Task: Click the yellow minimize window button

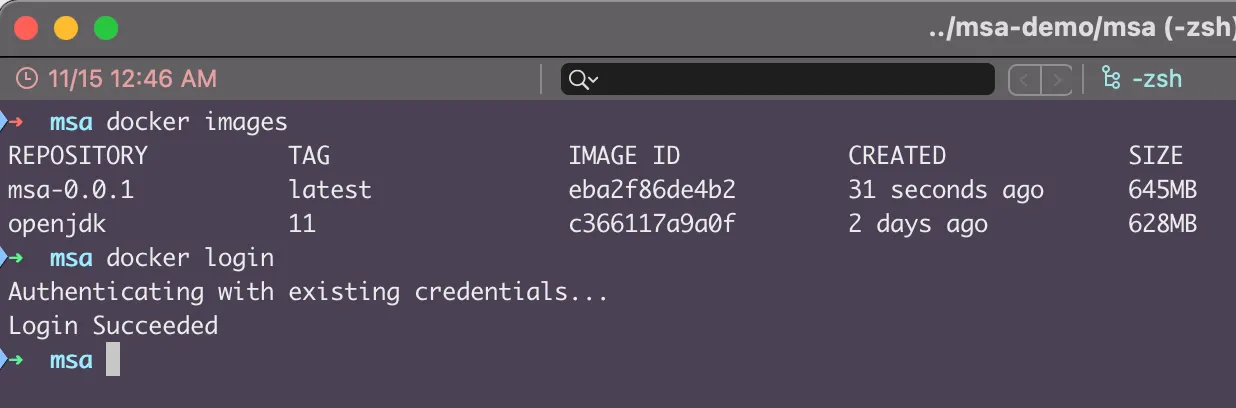Action: pos(66,28)
